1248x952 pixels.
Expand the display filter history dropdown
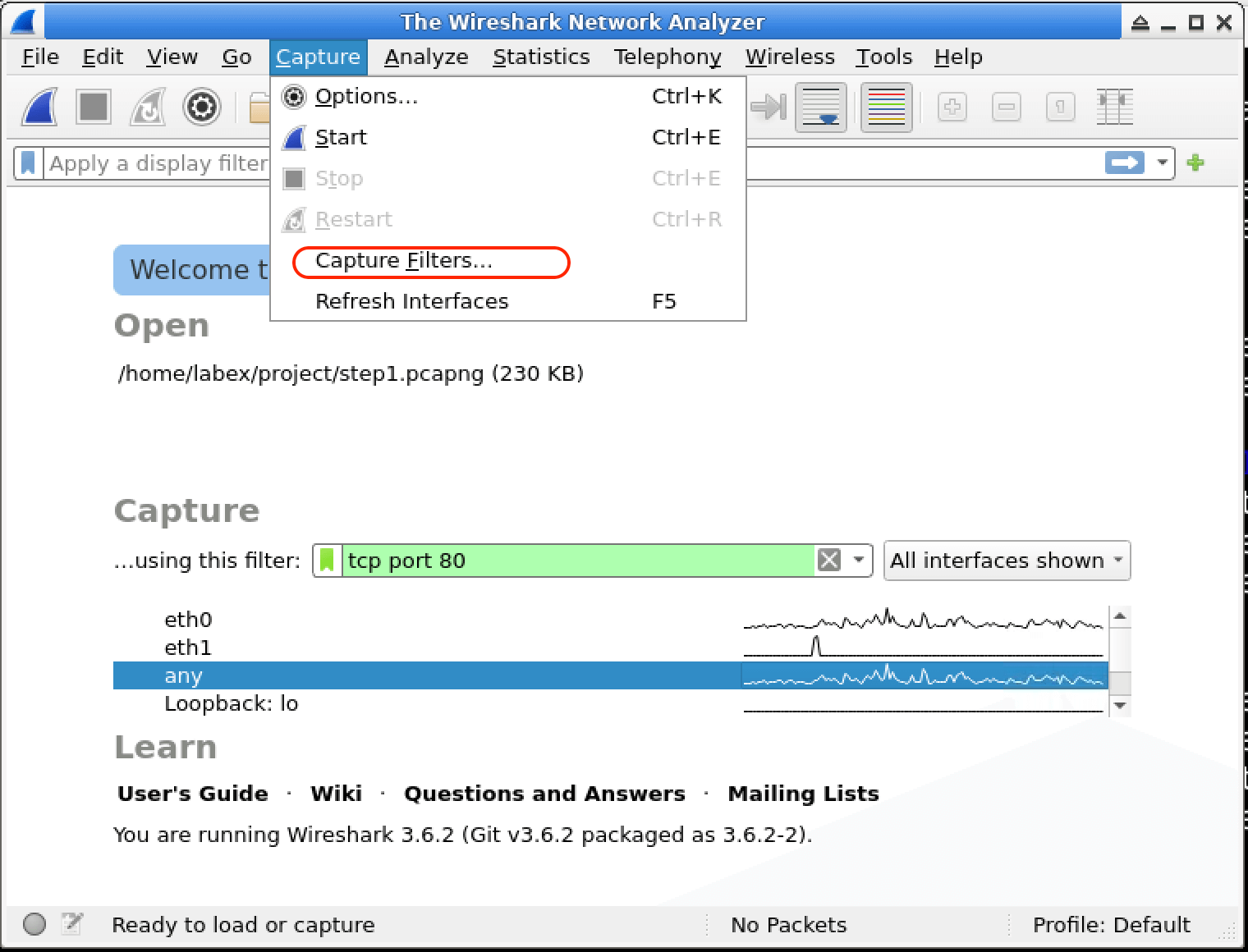point(1162,163)
